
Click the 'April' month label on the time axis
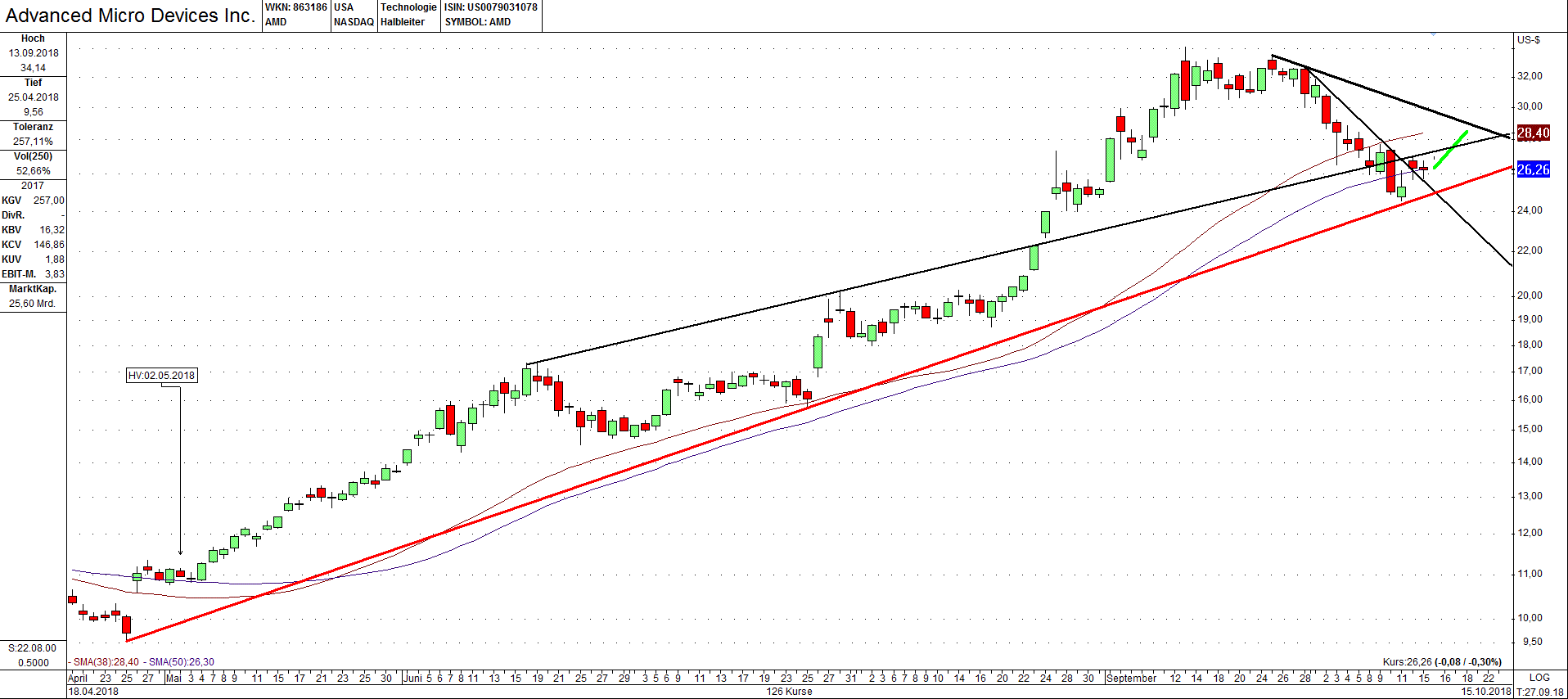pyautogui.click(x=78, y=678)
